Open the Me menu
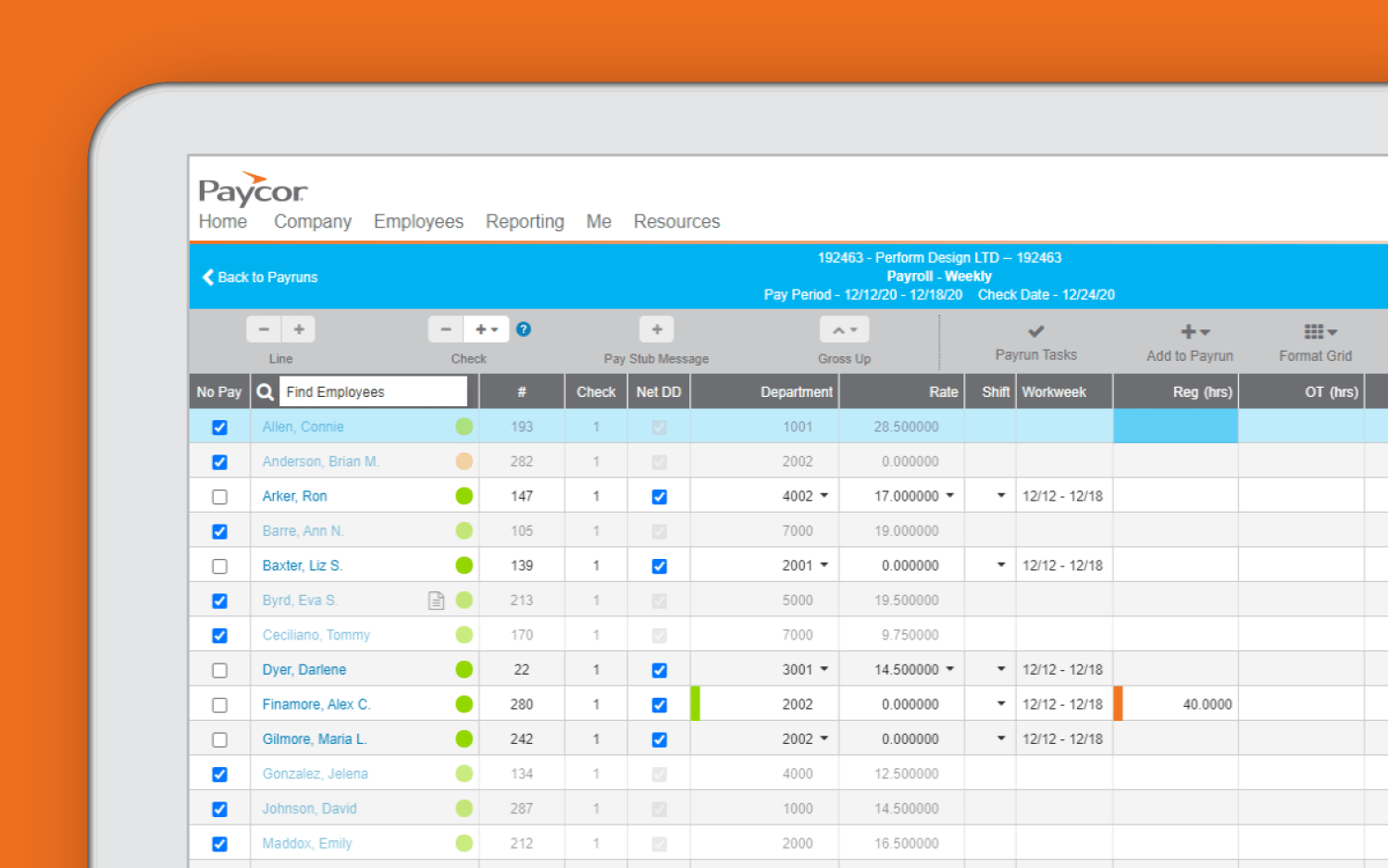The image size is (1388, 868). point(599,221)
